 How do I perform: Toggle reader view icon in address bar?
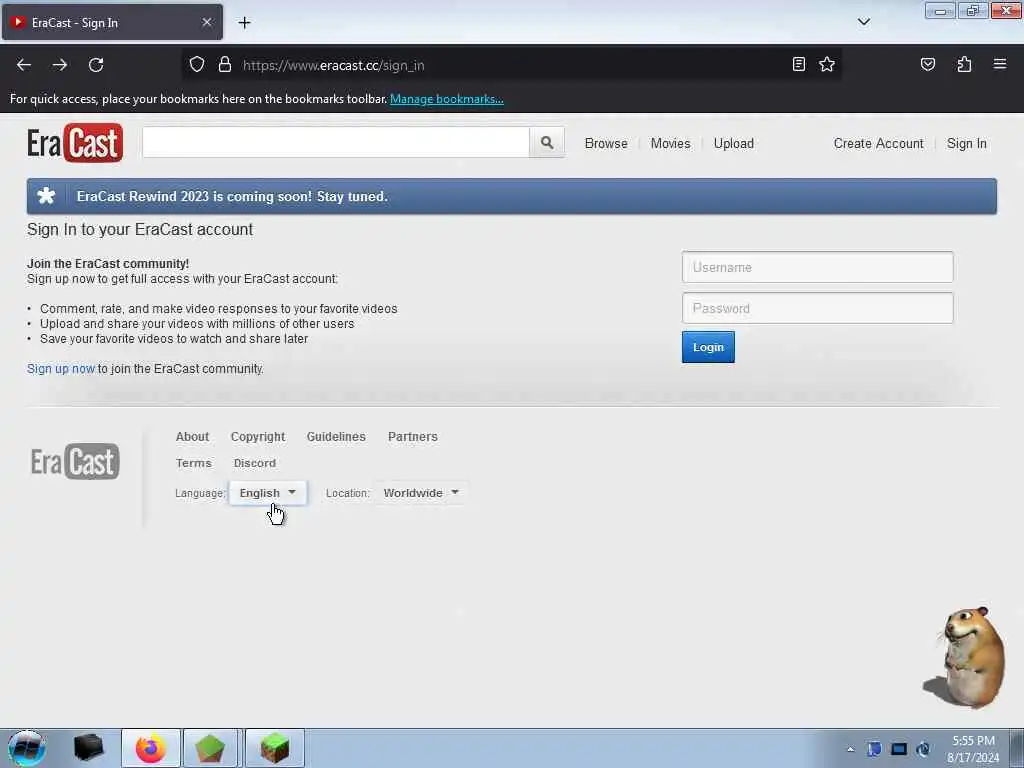(x=799, y=64)
